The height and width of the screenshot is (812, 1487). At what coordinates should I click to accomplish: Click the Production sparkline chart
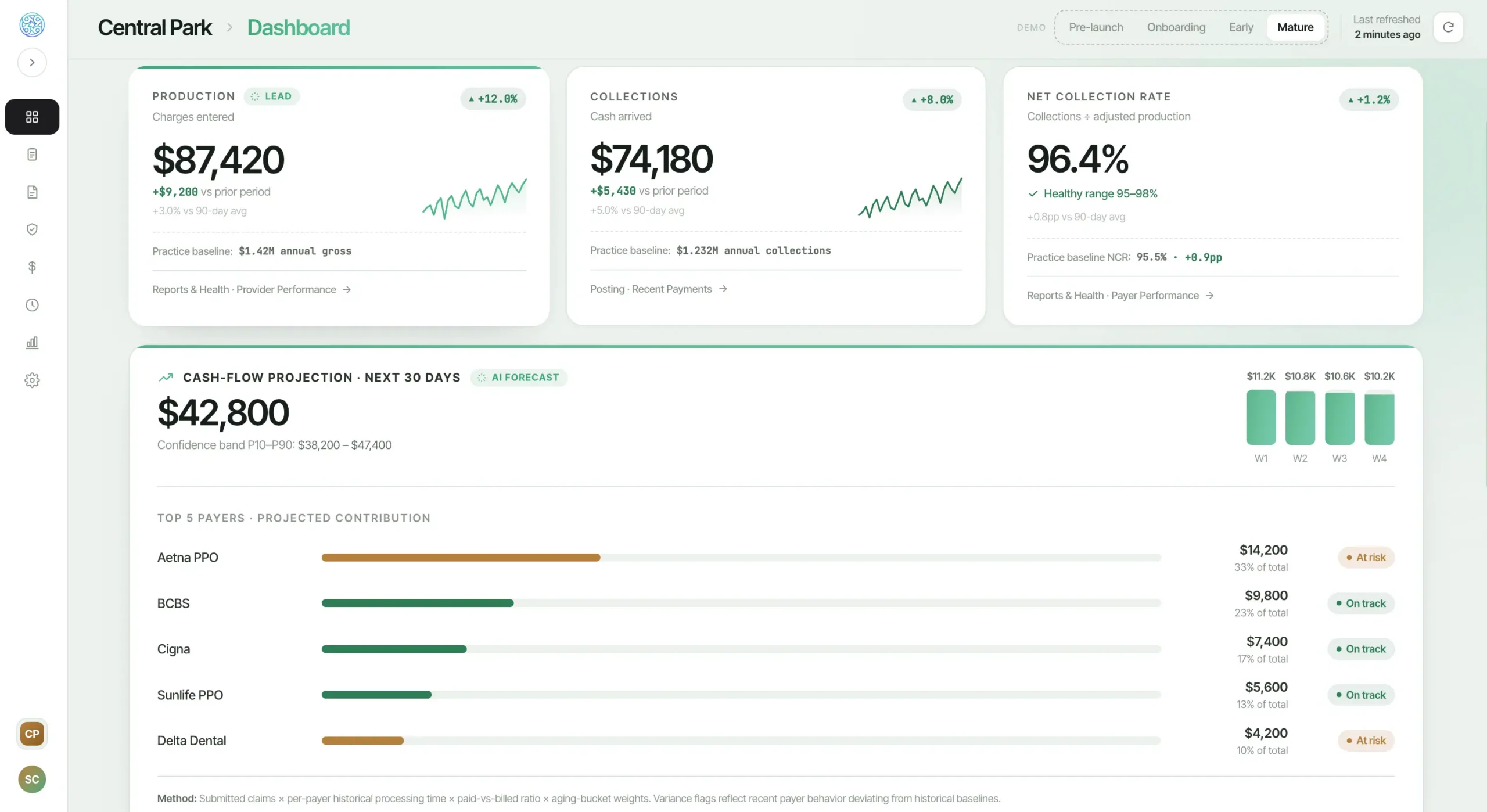click(475, 199)
